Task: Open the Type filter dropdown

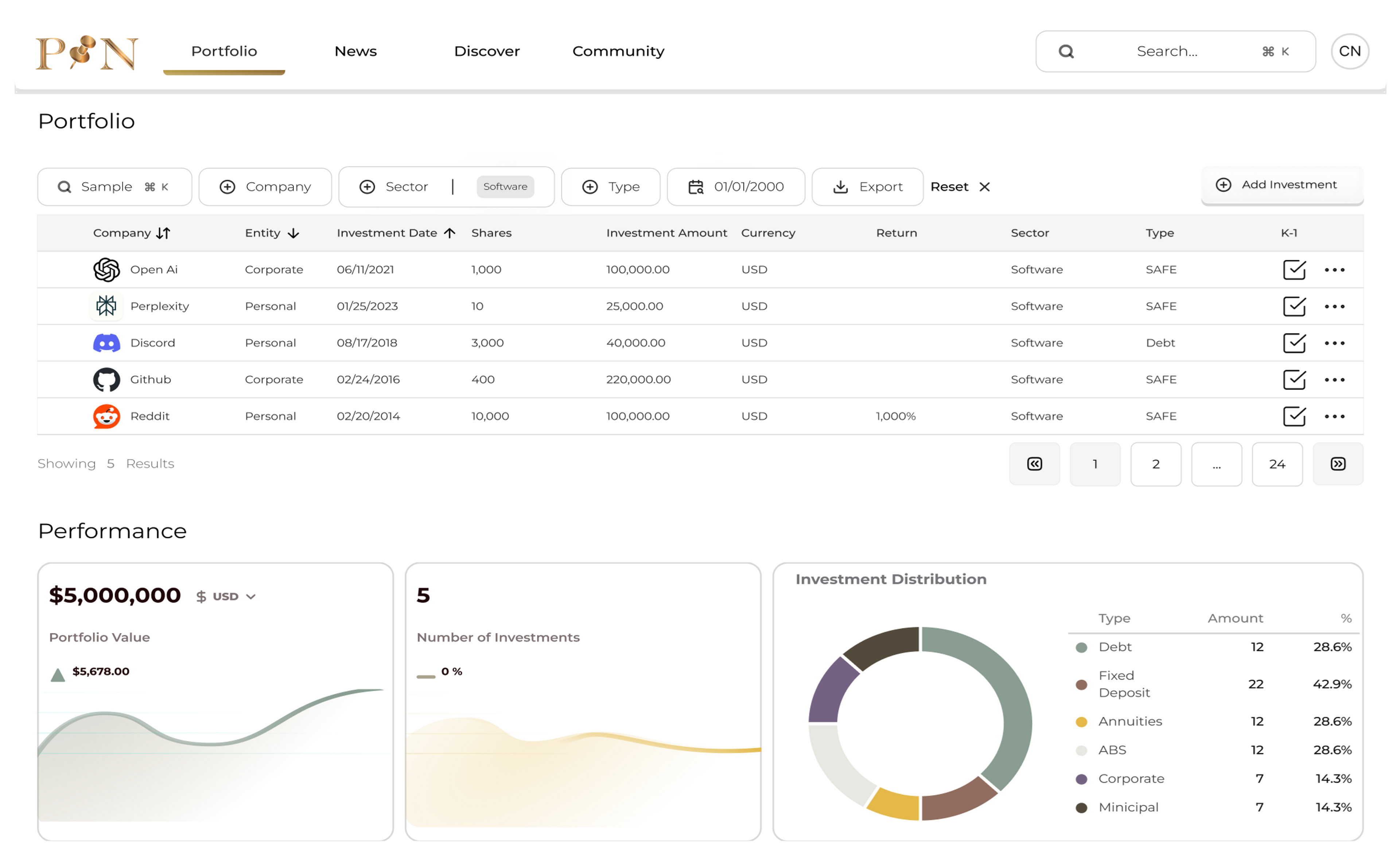Action: 610,187
